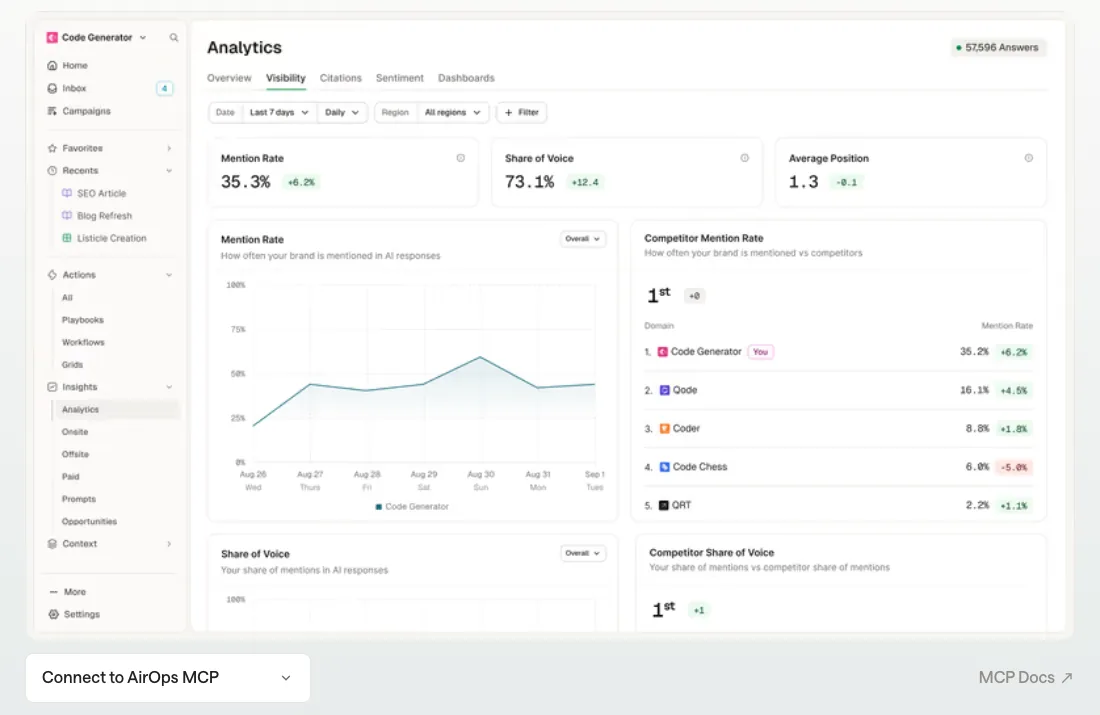Click the Blog Refresh book icon
1100x715 pixels.
[x=67, y=215]
